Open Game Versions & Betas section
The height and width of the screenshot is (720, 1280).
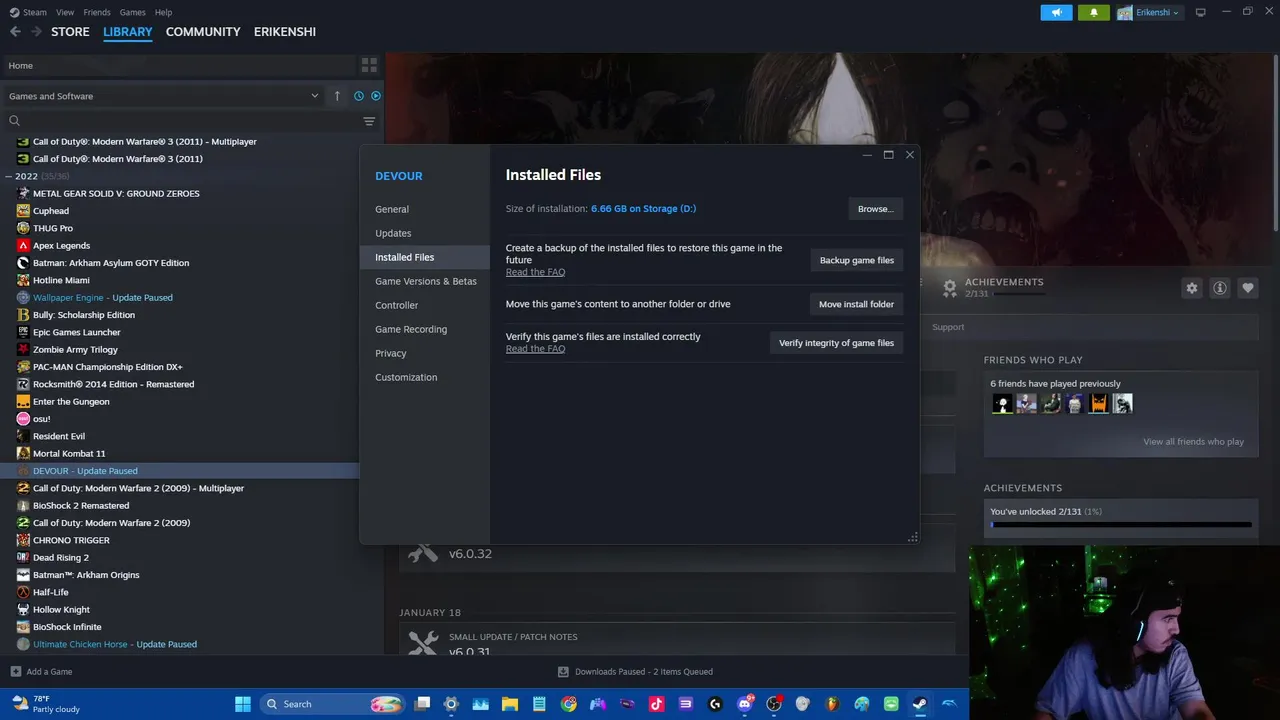pos(425,281)
